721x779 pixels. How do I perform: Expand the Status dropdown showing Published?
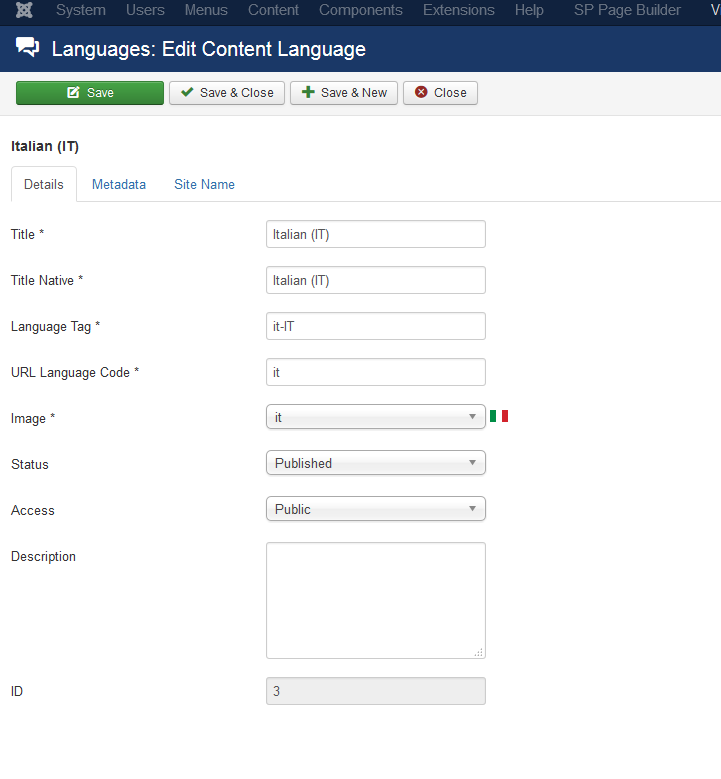375,463
